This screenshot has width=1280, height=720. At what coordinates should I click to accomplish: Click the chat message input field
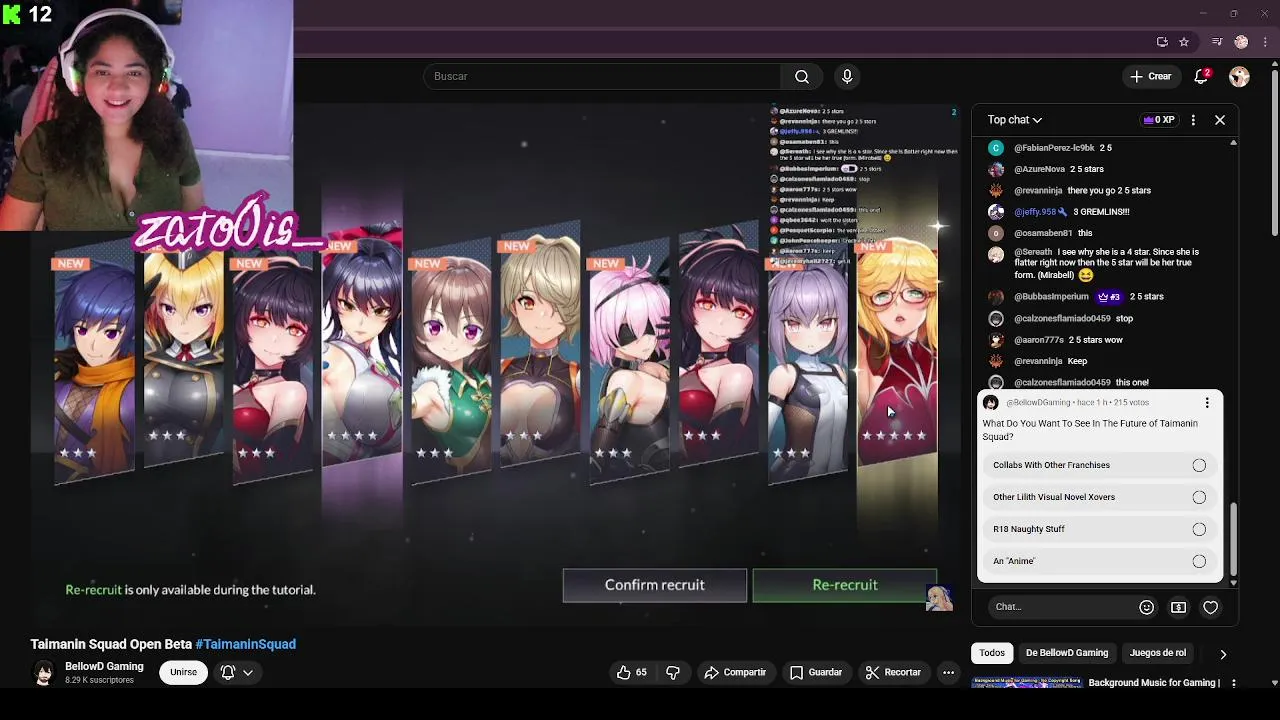(1060, 607)
